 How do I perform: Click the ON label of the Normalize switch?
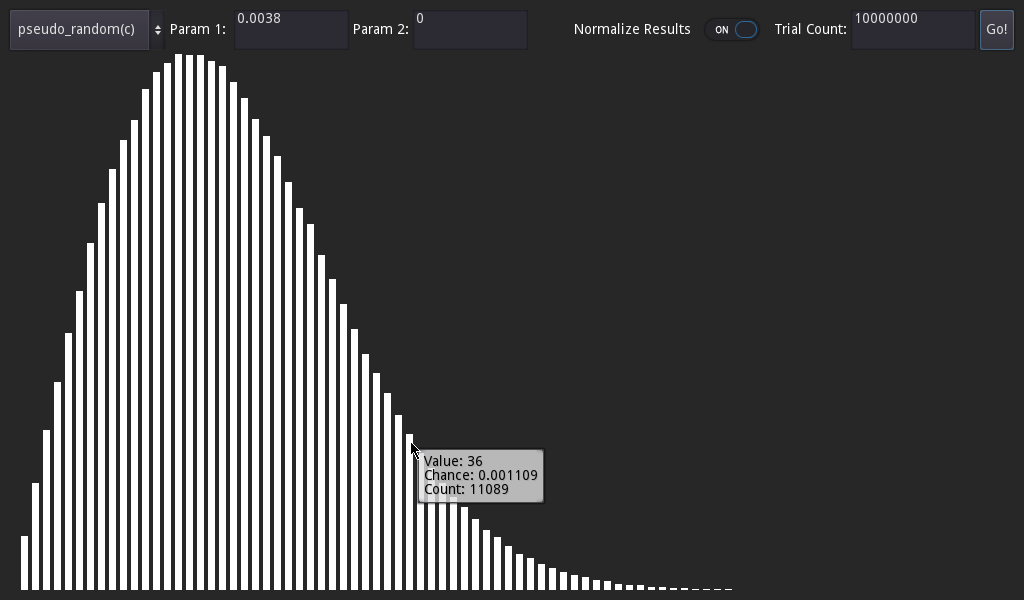[x=721, y=30]
